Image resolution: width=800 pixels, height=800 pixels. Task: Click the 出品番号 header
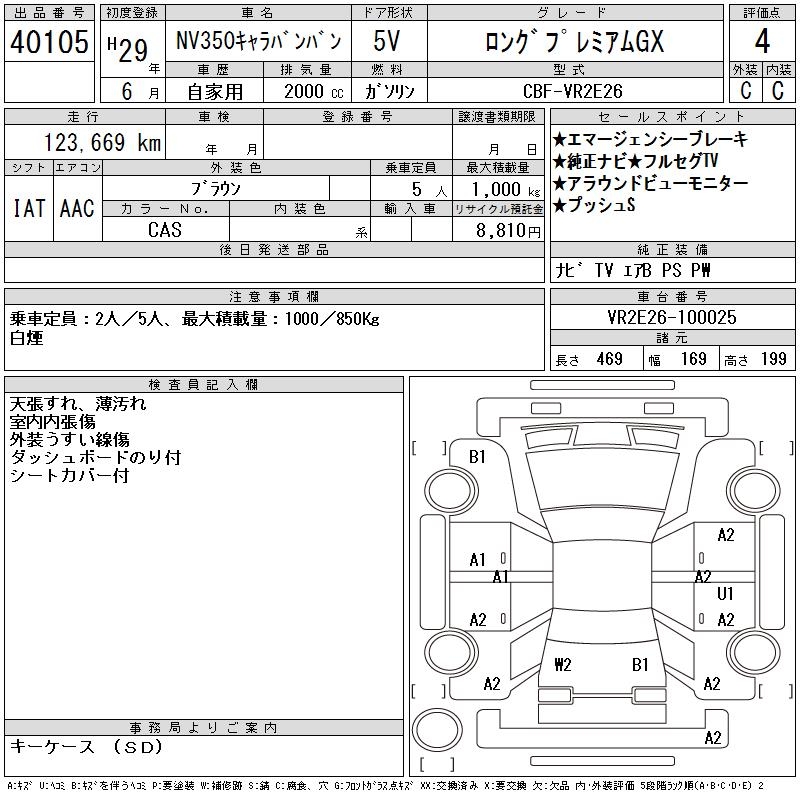tap(49, 13)
